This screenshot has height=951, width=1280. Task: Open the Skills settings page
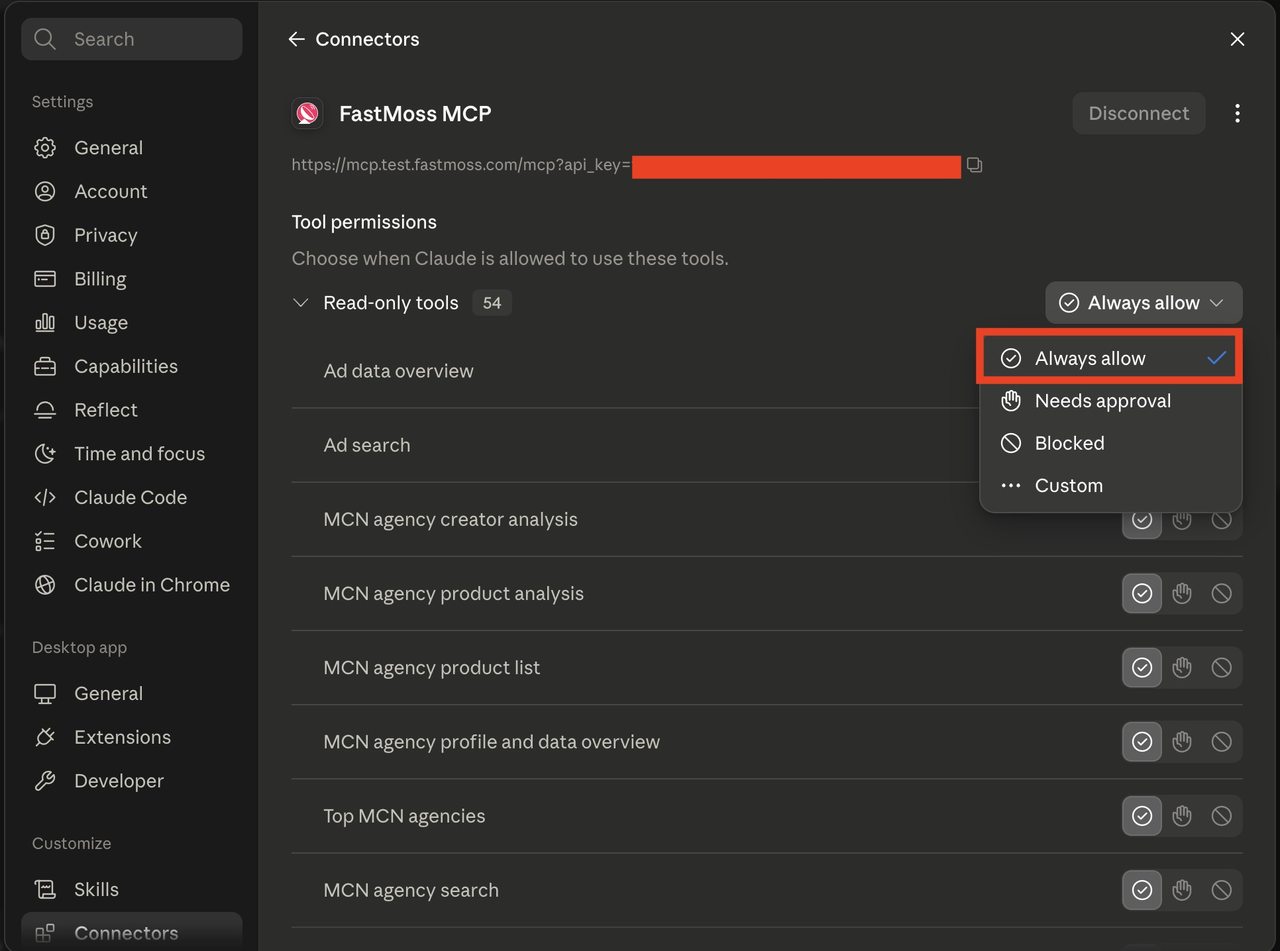pos(132,889)
